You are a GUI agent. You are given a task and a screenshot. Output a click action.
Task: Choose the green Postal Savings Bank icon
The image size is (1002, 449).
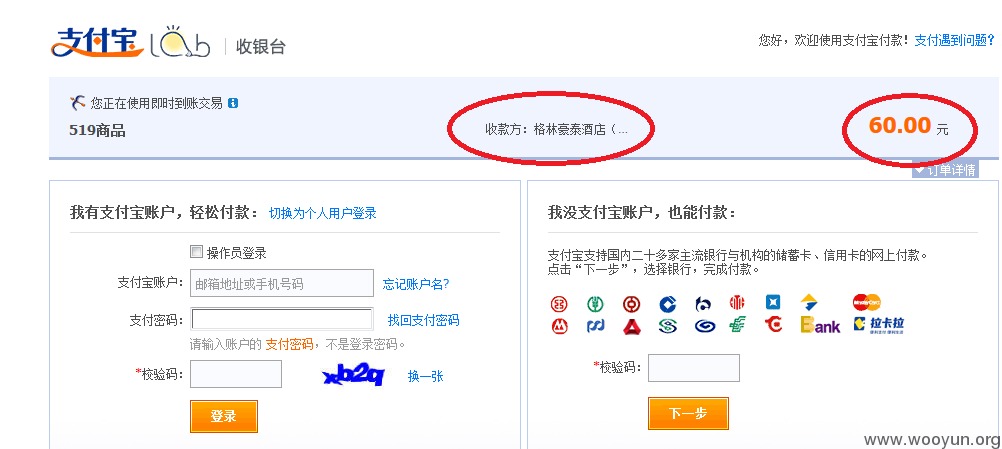(737, 324)
